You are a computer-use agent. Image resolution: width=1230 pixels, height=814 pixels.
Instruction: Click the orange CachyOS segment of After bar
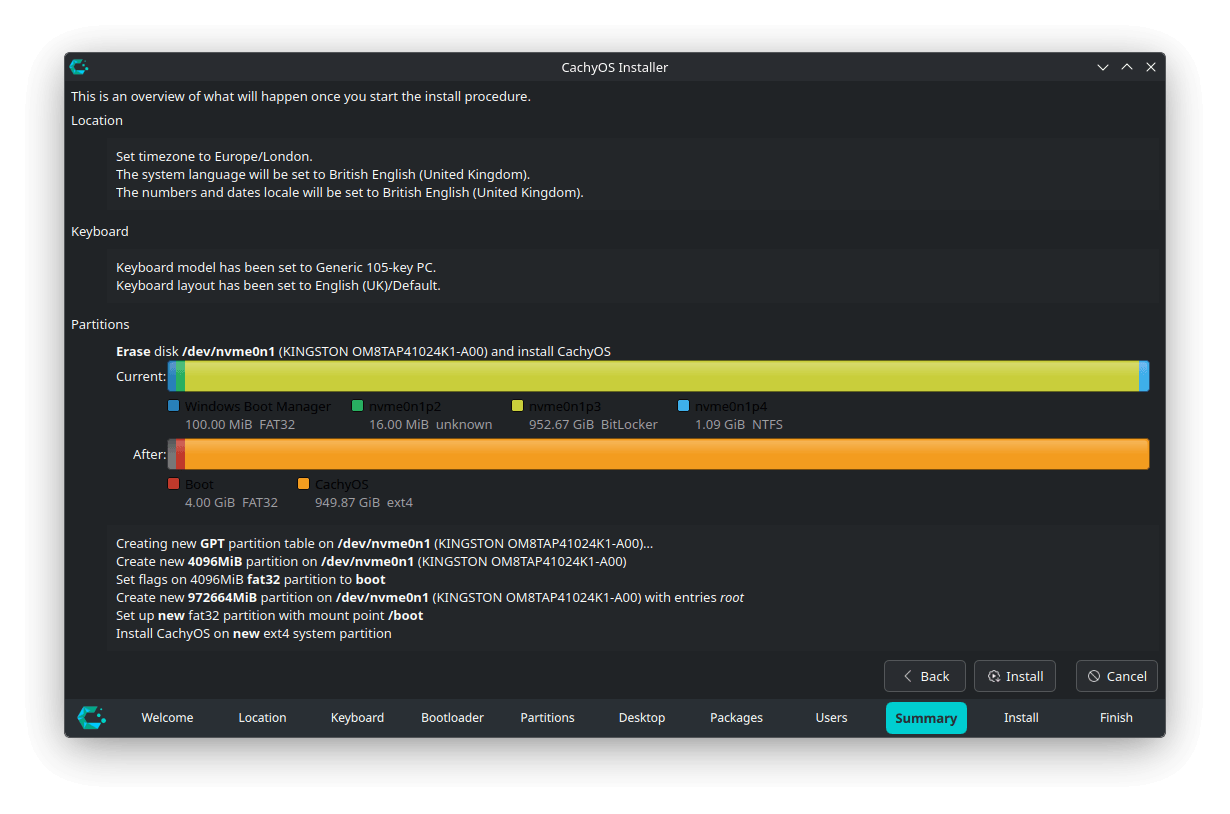[x=667, y=454]
